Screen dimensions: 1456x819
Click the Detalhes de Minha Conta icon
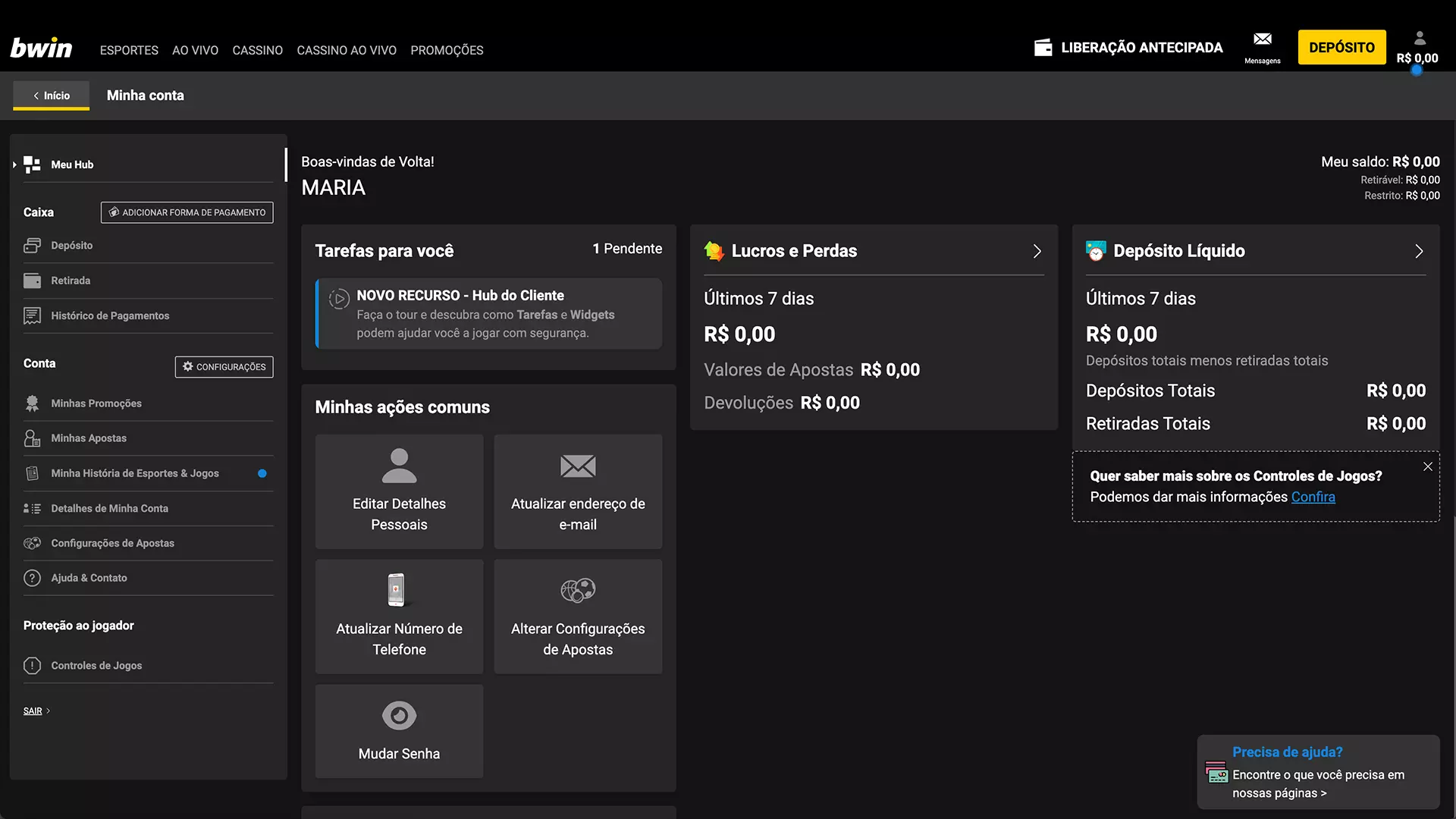32,509
